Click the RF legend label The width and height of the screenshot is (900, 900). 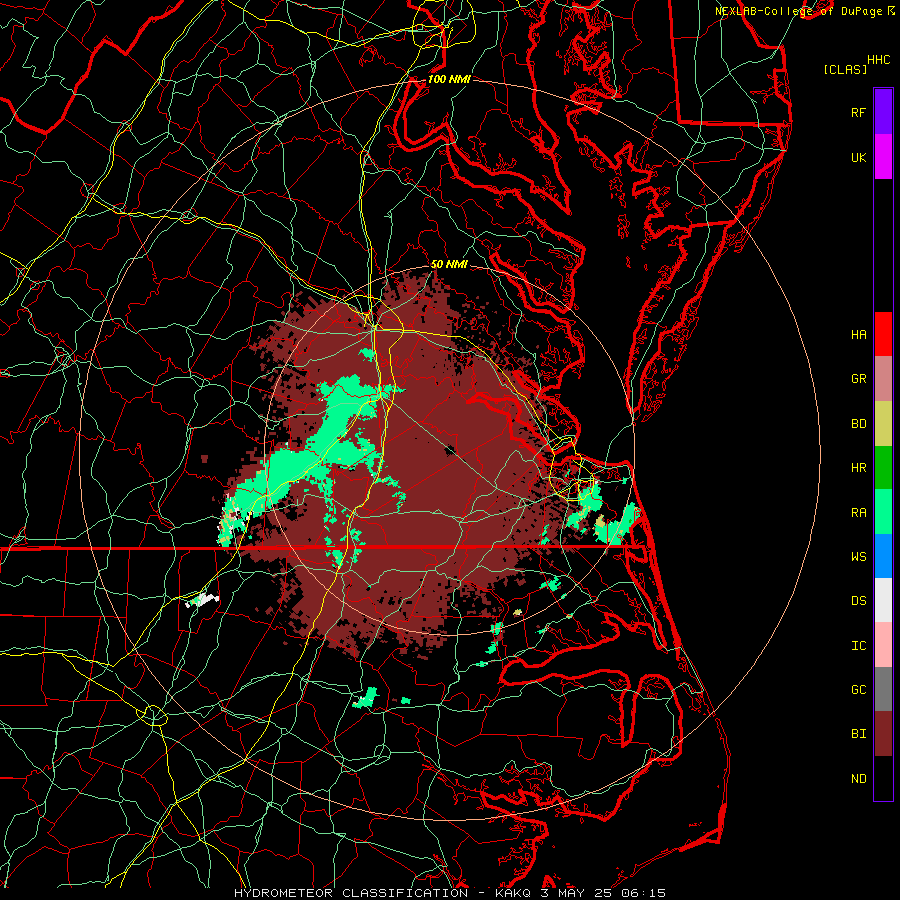858,112
